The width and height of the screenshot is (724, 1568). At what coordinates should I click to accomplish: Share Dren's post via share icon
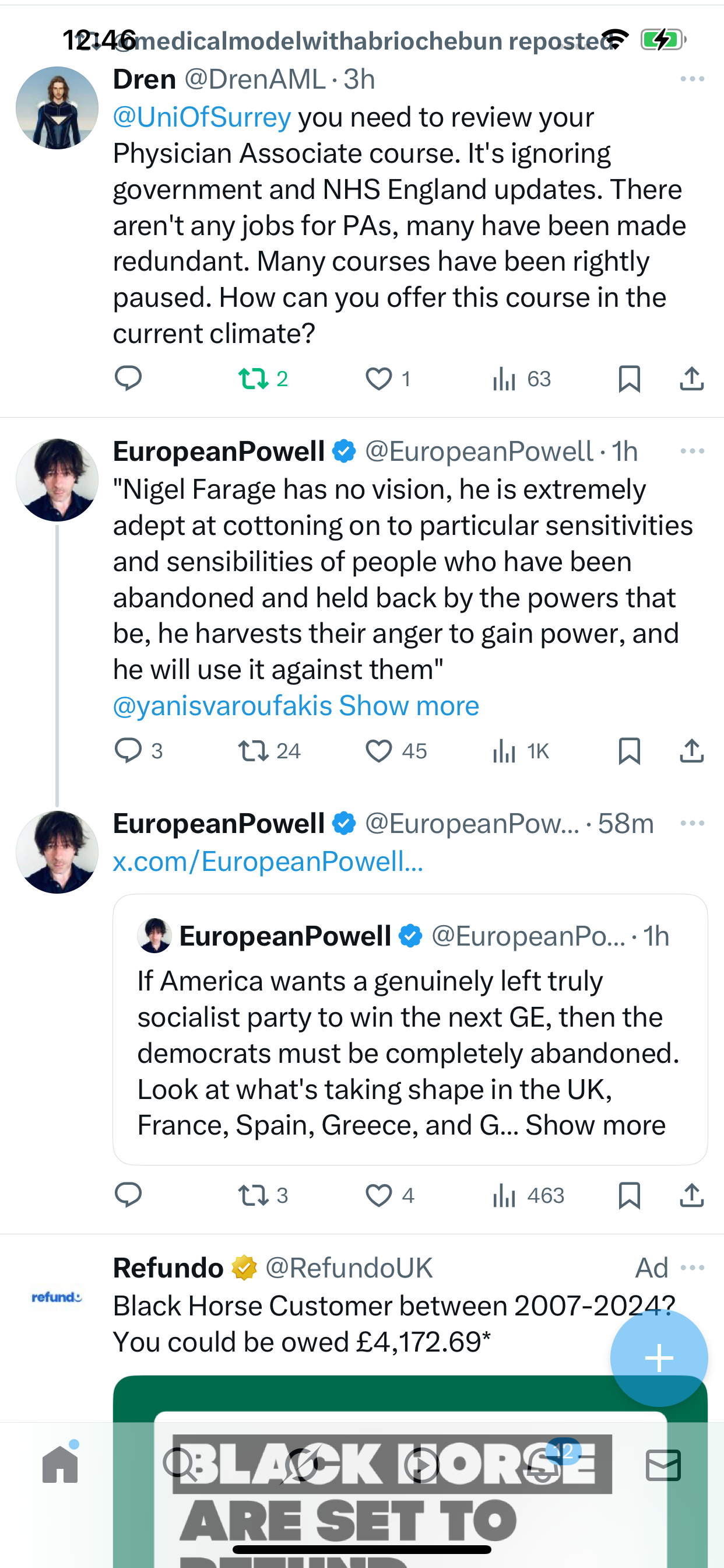pos(691,379)
